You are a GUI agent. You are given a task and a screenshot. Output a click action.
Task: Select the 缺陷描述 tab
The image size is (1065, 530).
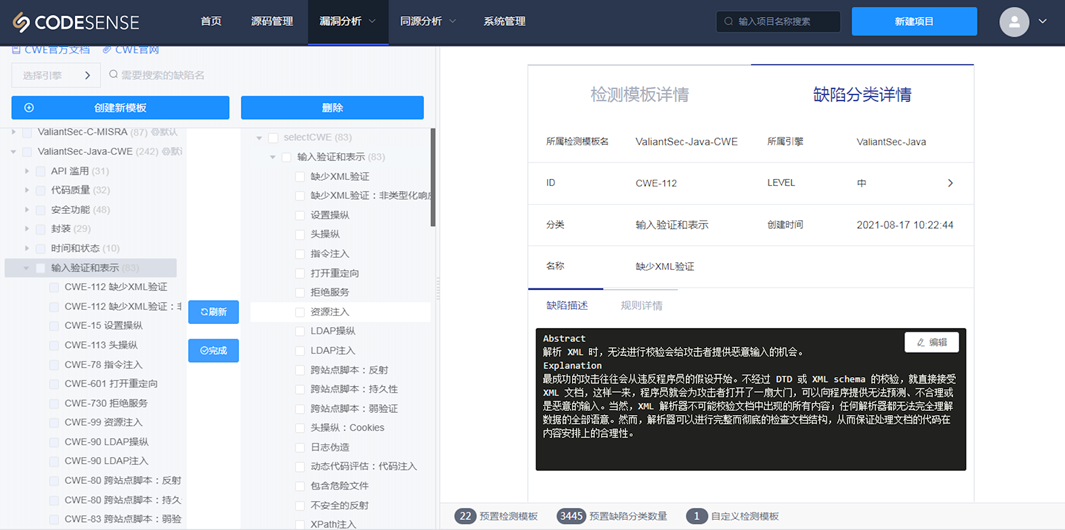click(x=567, y=306)
